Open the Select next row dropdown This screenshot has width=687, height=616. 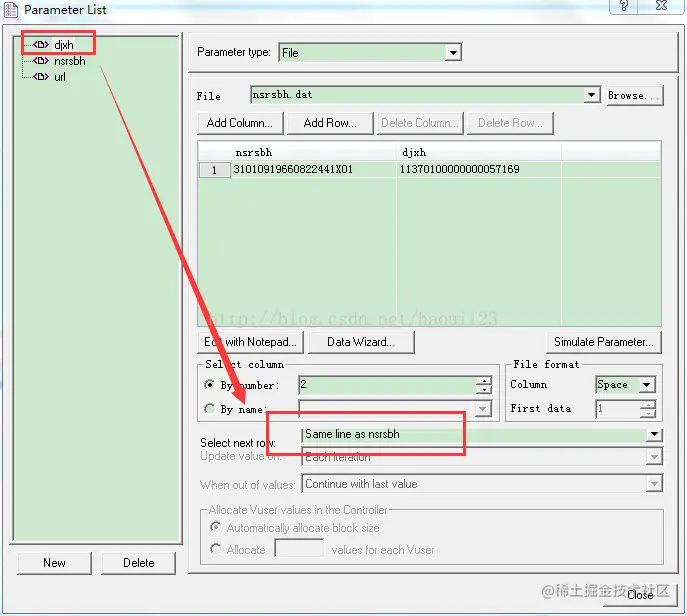[654, 434]
